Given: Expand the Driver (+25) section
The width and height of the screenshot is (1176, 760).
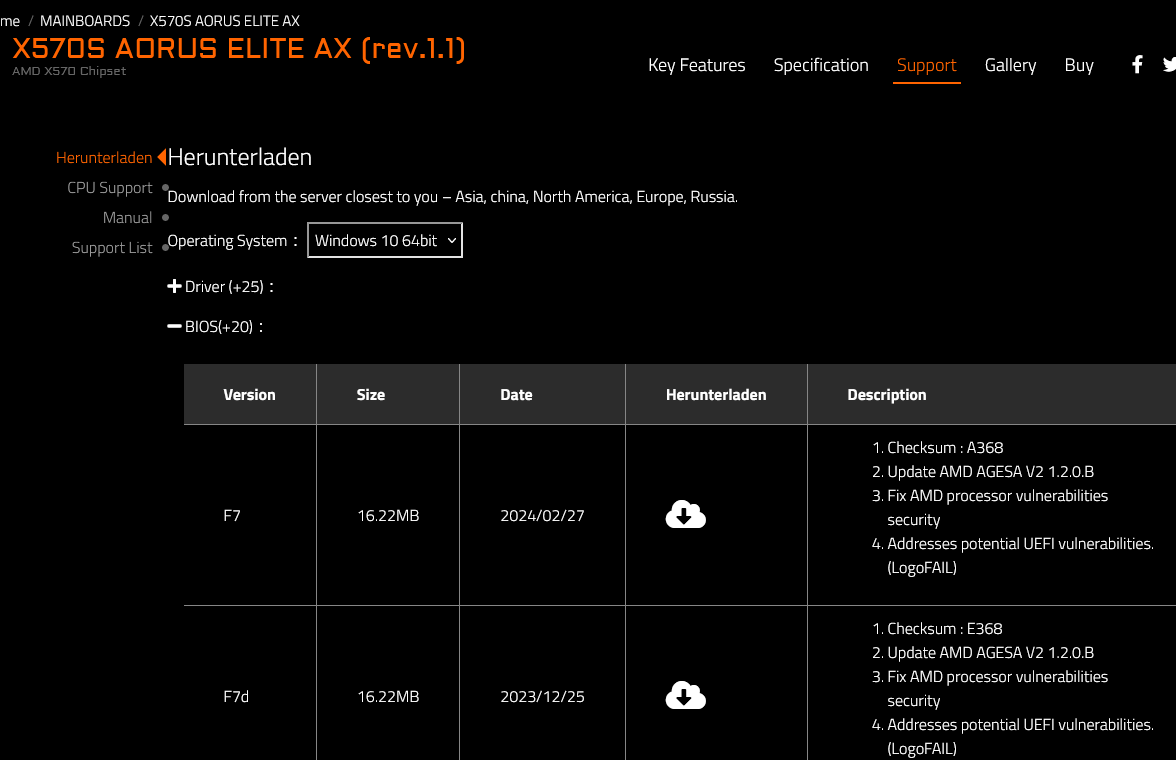Looking at the screenshot, I should tap(220, 287).
